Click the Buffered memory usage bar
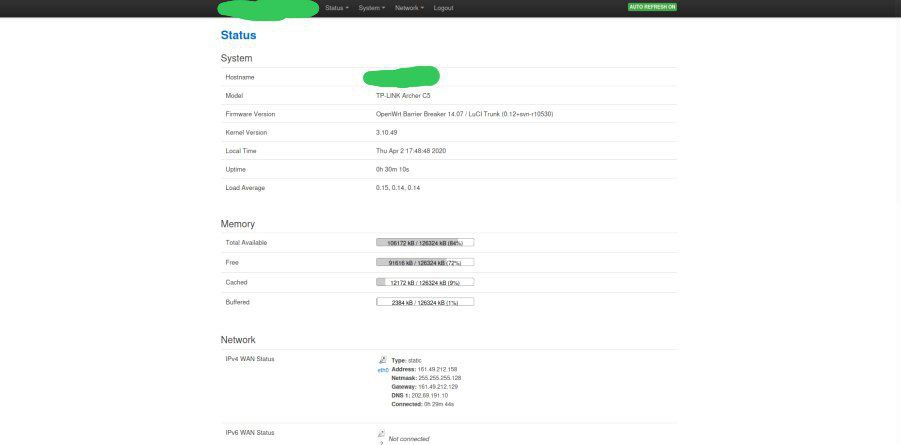 (x=424, y=302)
